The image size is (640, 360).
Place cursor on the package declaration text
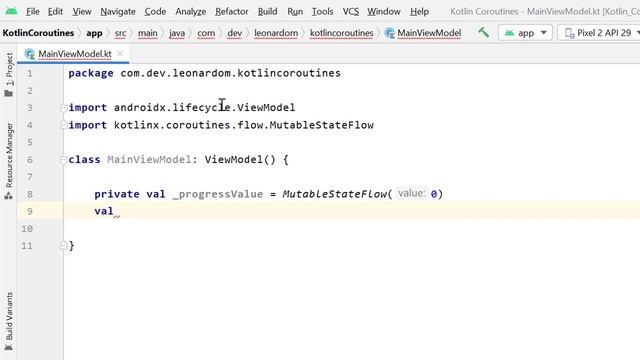[204, 73]
